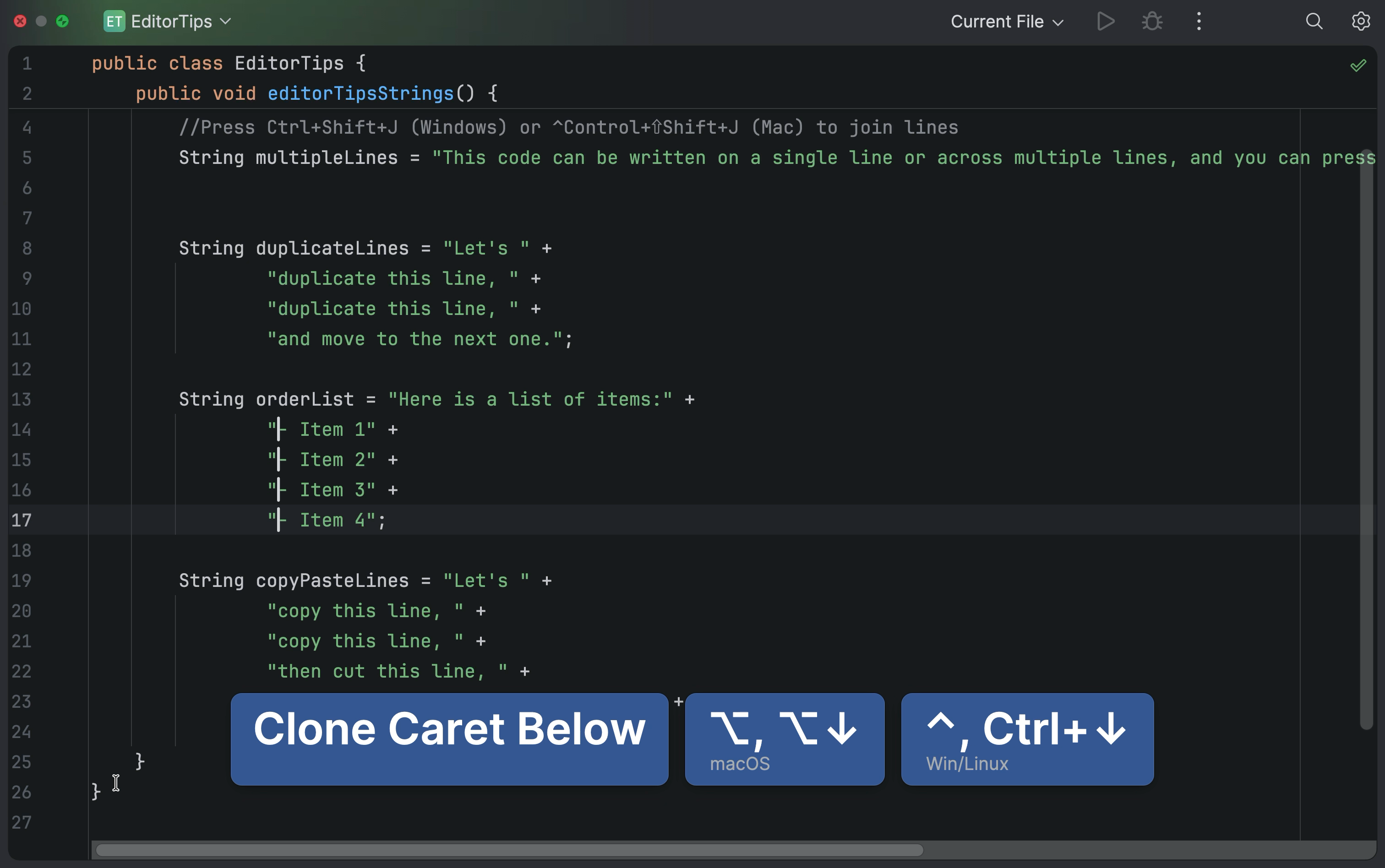Click "then cut this line, " string

[x=387, y=672]
